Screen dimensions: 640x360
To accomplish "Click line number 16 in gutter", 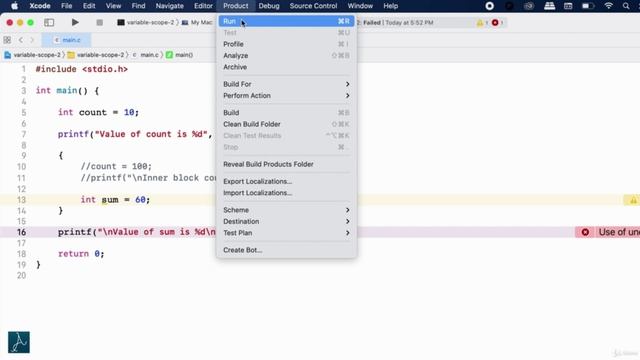I will pyautogui.click(x=21, y=232).
